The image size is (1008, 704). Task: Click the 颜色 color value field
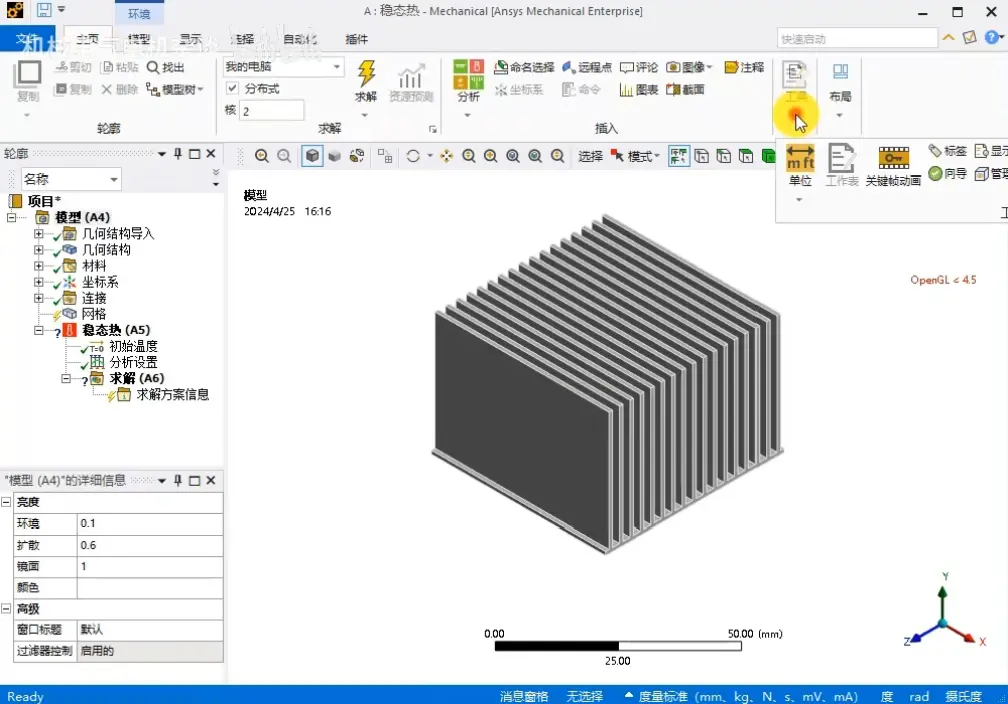pyautogui.click(x=150, y=587)
